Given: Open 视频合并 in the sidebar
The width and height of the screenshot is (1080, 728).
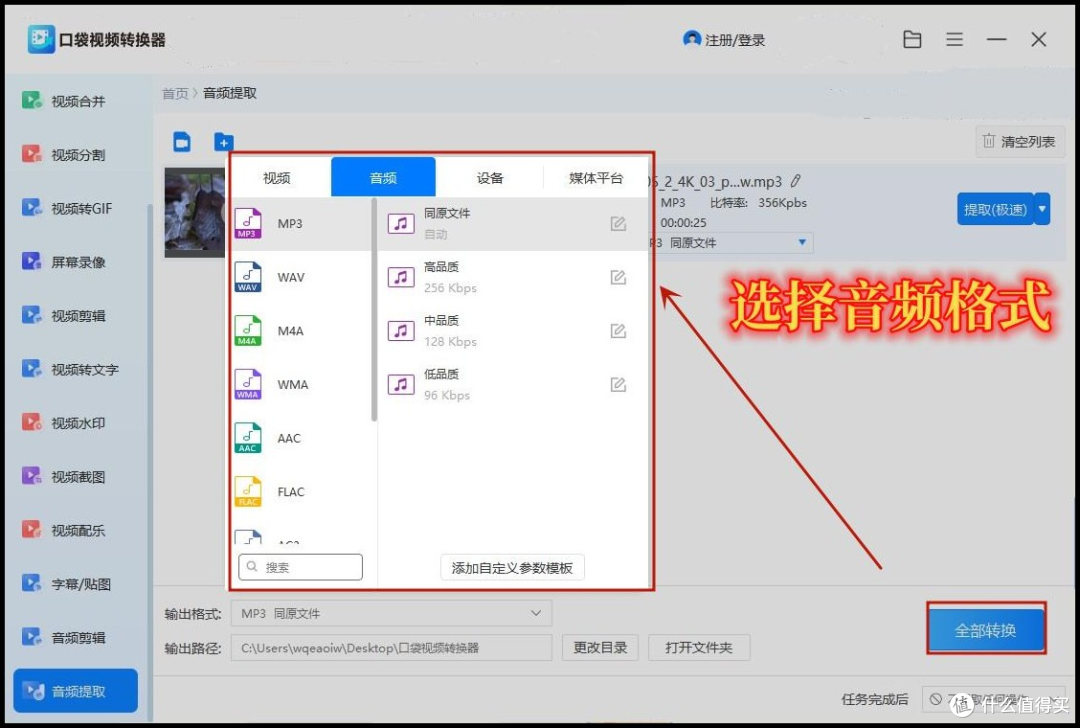Looking at the screenshot, I should pos(63,101).
